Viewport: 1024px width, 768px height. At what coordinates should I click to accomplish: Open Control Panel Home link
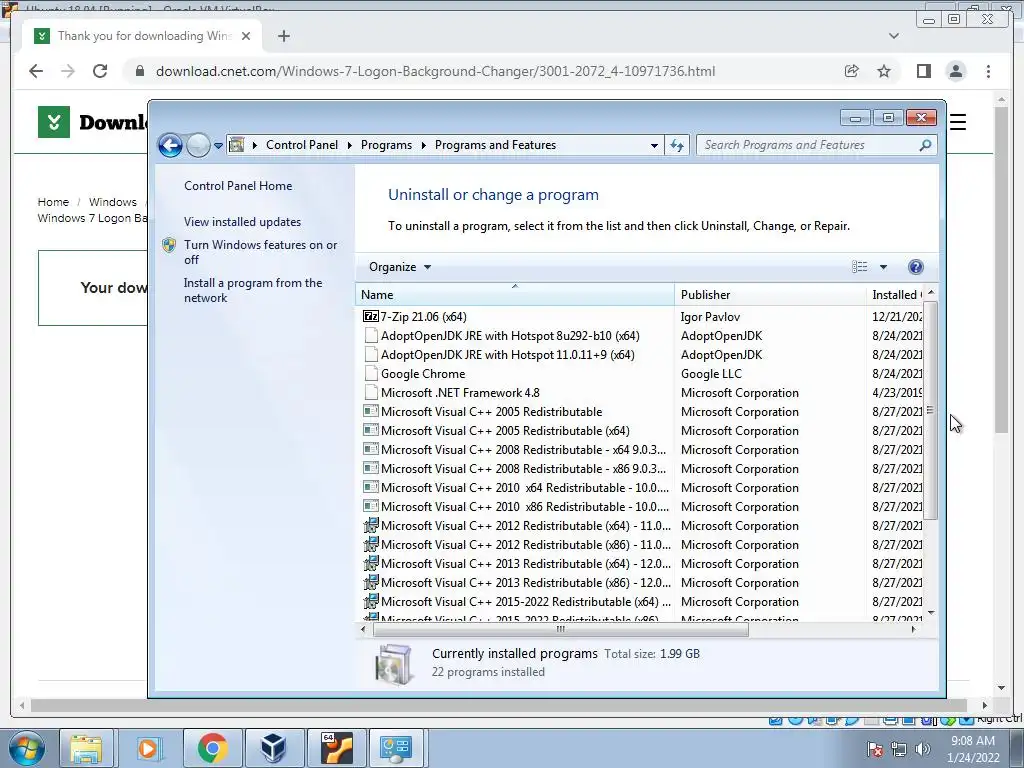pyautogui.click(x=238, y=185)
